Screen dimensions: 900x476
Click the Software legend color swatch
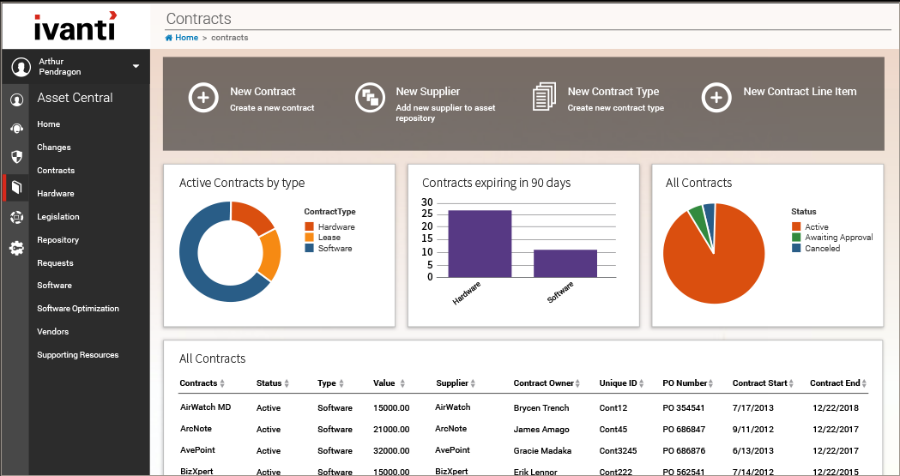pyautogui.click(x=309, y=248)
